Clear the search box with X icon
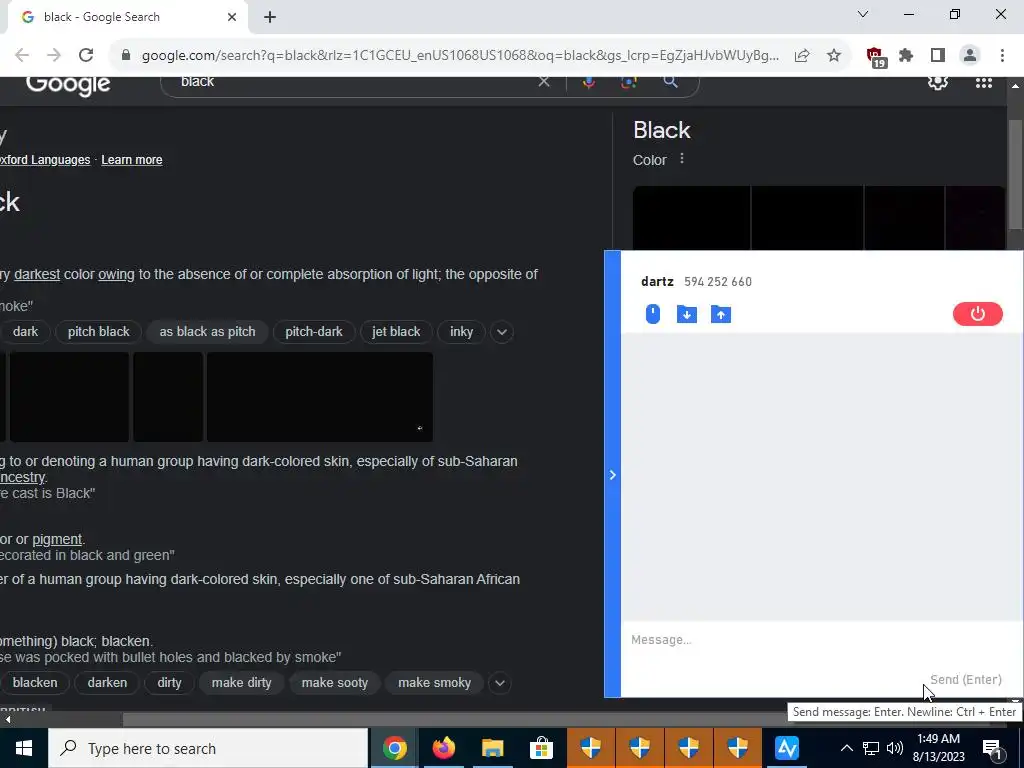The image size is (1024, 768). pos(544,82)
